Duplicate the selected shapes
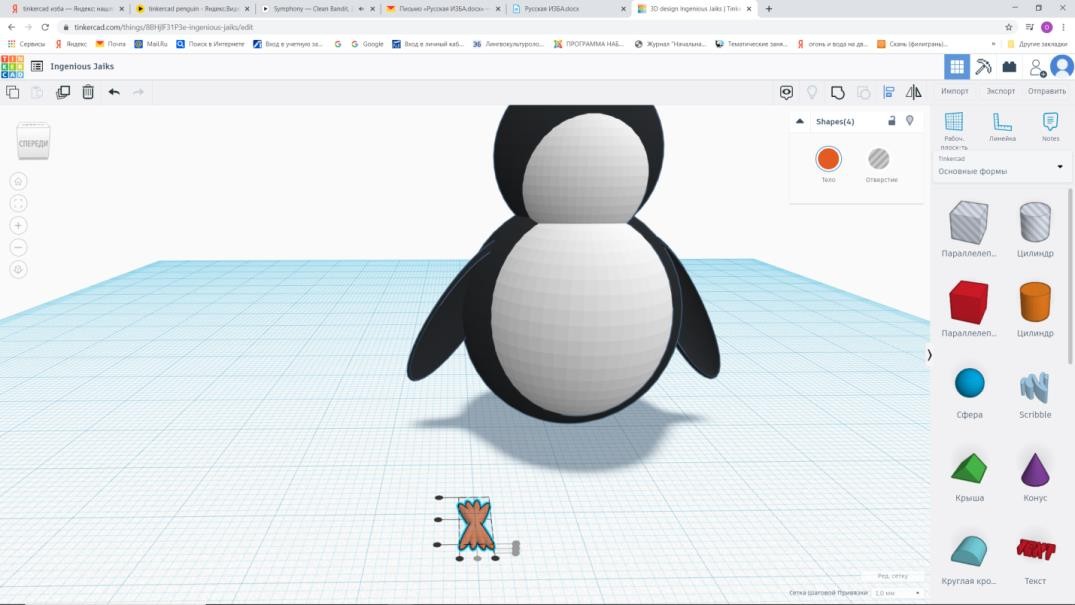 (63, 92)
